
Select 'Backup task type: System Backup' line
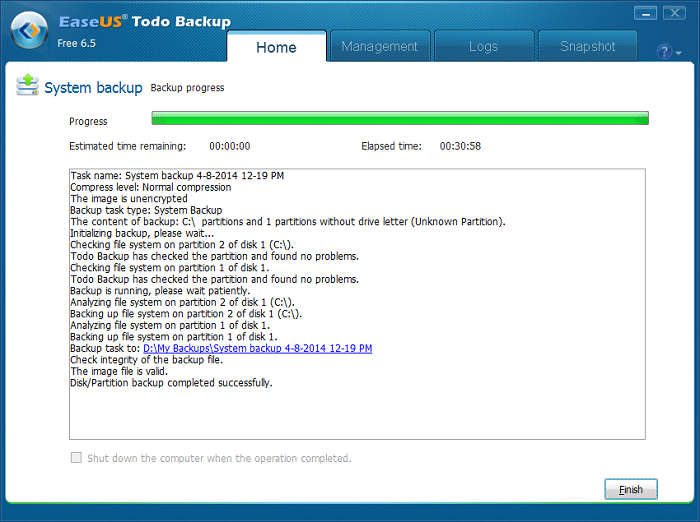(x=146, y=210)
